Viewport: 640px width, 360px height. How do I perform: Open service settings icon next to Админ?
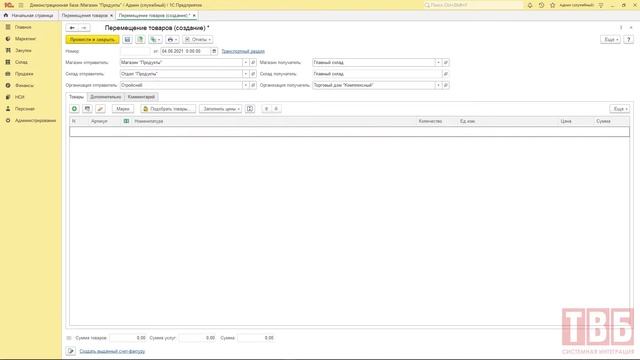pos(601,5)
